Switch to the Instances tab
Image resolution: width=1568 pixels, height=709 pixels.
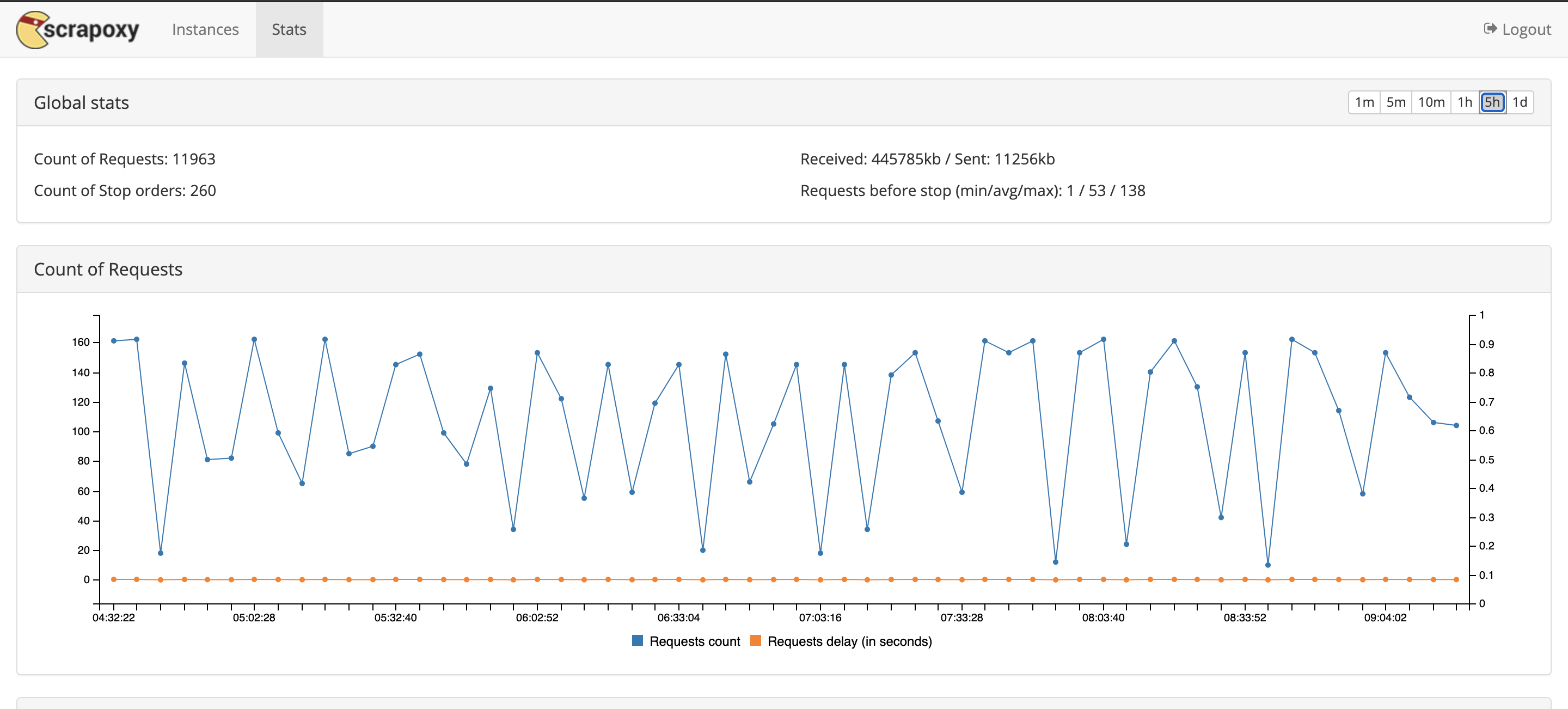tap(205, 29)
